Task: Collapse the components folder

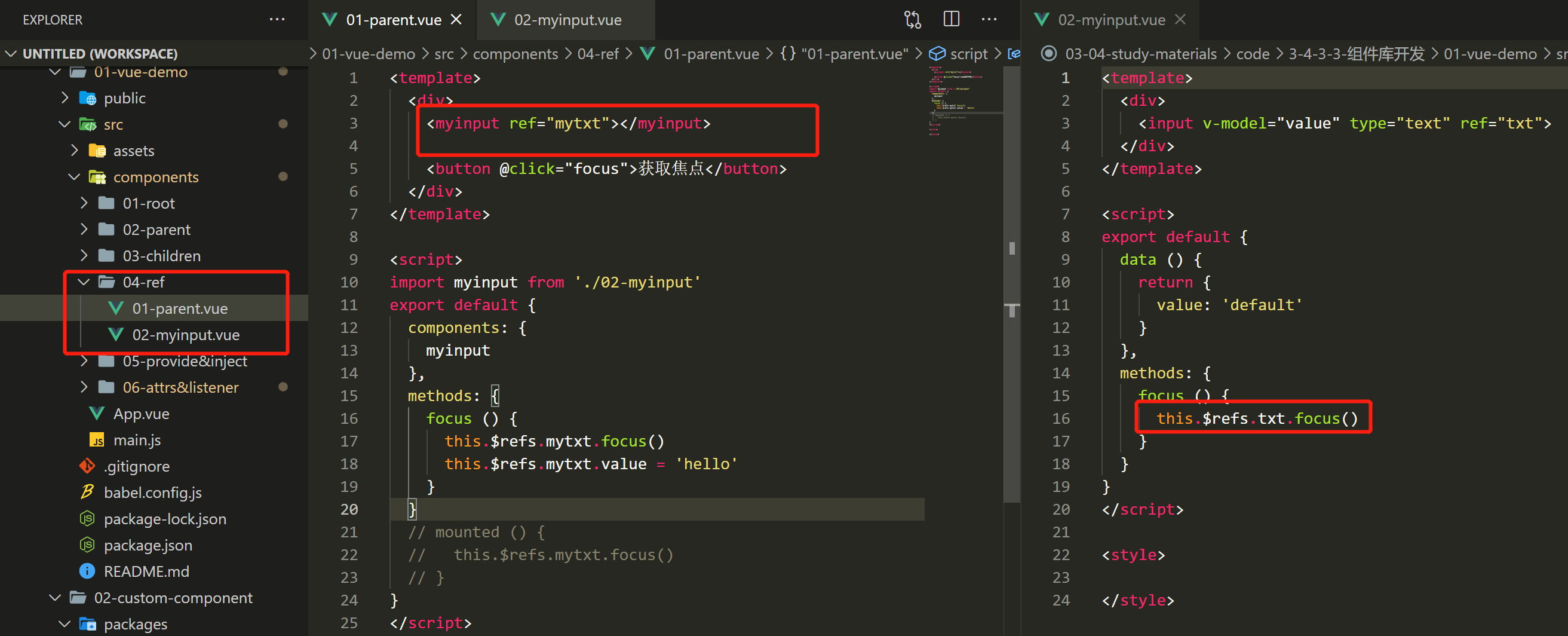Action: pos(74,177)
